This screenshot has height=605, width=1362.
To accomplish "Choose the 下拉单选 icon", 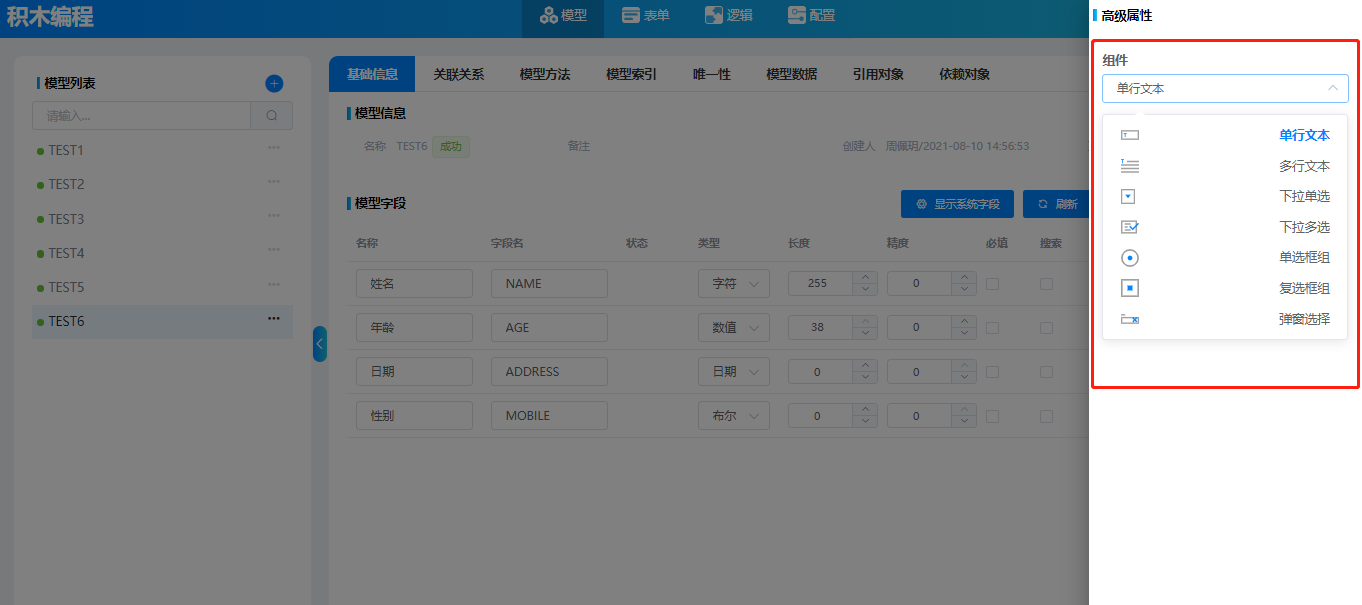I will click(1128, 196).
